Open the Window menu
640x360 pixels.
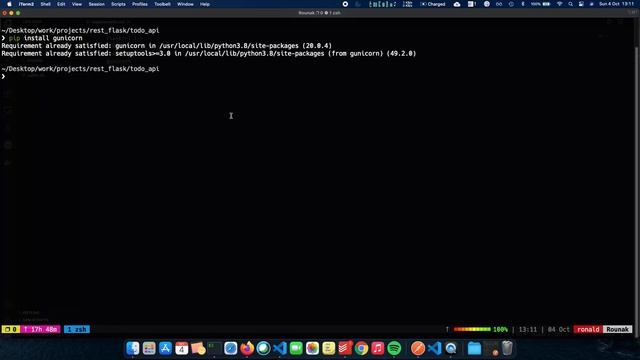(185, 4)
